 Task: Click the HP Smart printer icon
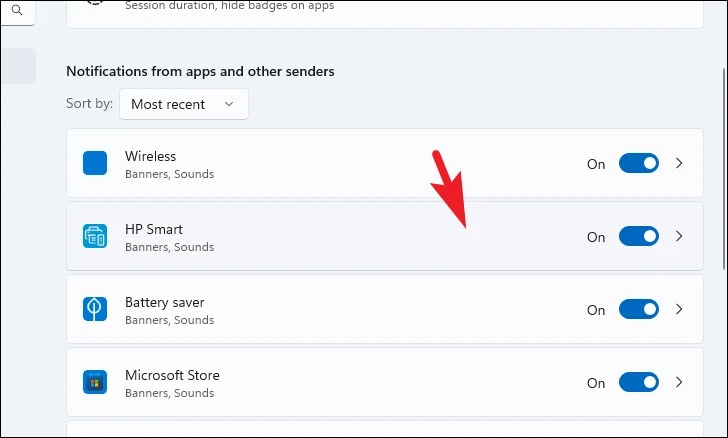pyautogui.click(x=95, y=236)
